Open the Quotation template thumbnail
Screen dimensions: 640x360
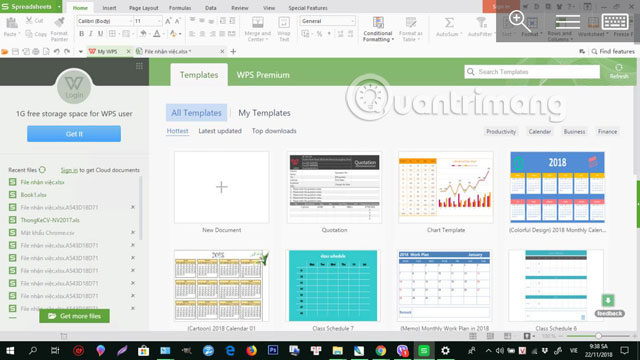click(334, 187)
